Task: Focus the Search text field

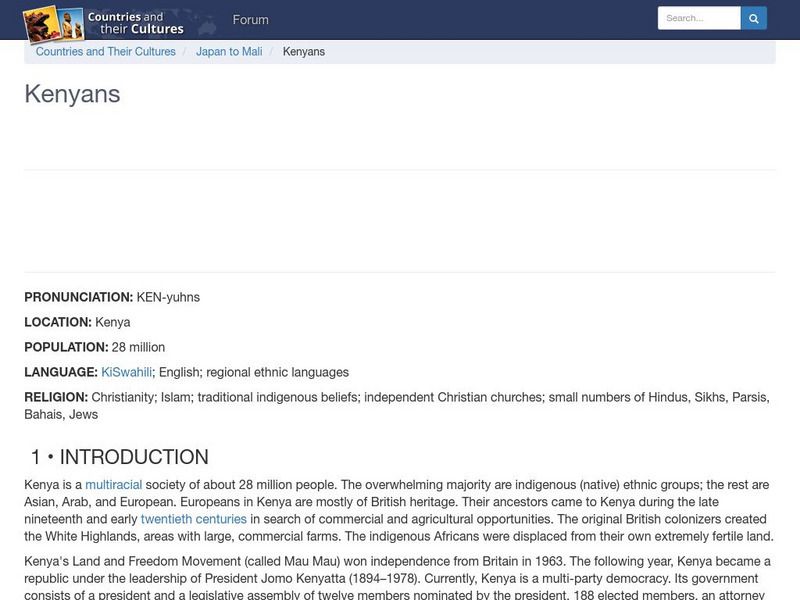Action: [x=699, y=18]
